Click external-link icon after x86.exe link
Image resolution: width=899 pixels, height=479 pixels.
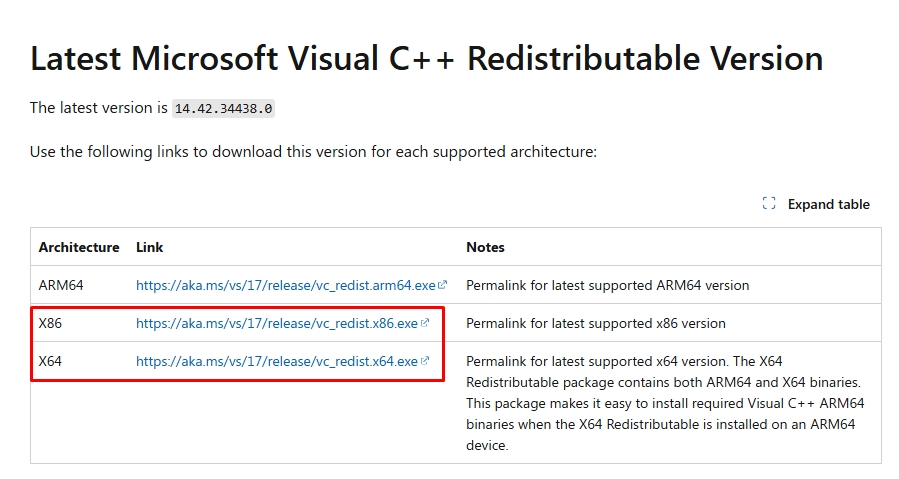tap(424, 323)
